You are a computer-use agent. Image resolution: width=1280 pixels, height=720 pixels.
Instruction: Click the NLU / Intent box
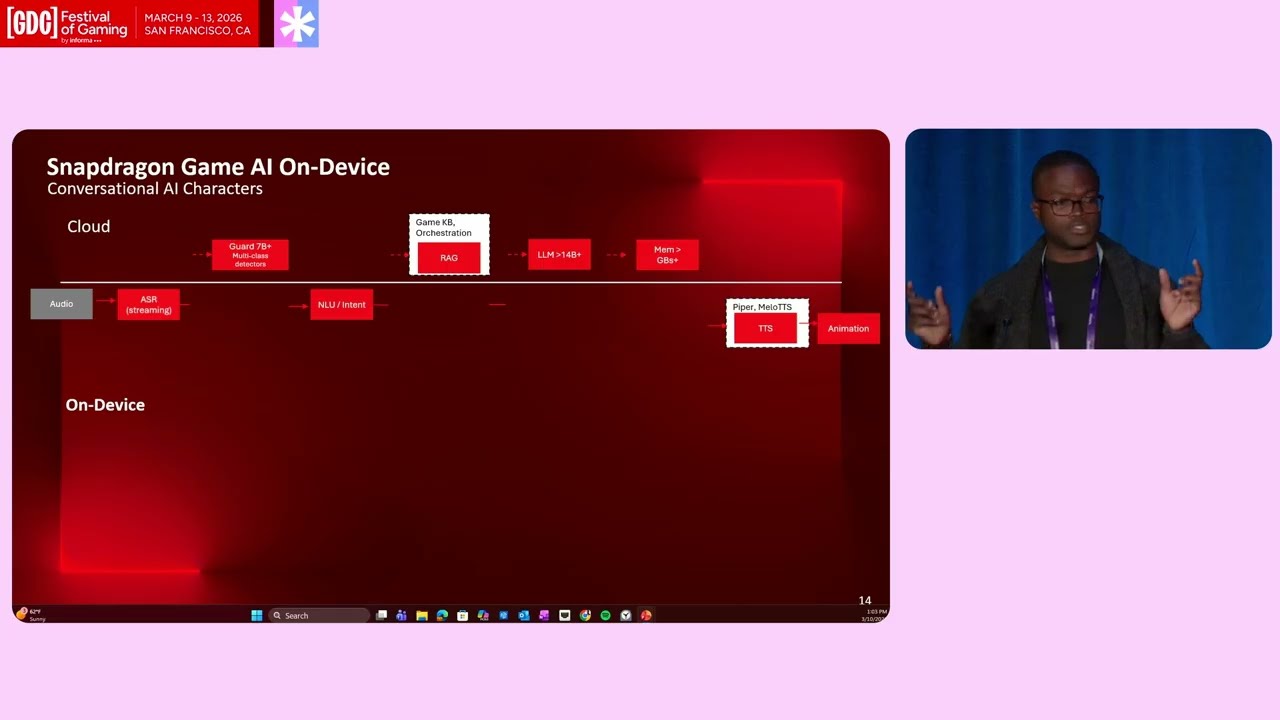coord(341,305)
